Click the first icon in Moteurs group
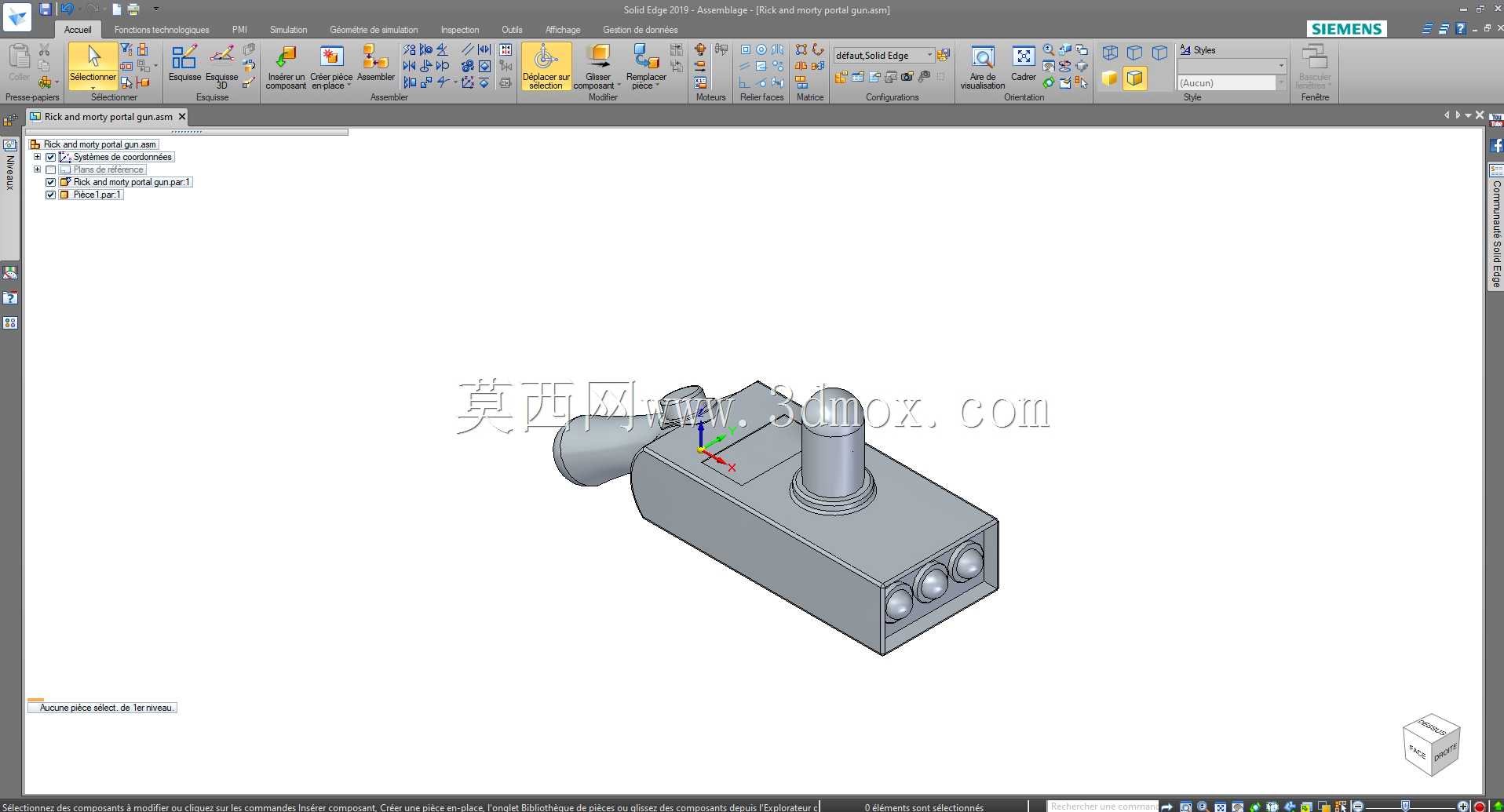 click(700, 49)
